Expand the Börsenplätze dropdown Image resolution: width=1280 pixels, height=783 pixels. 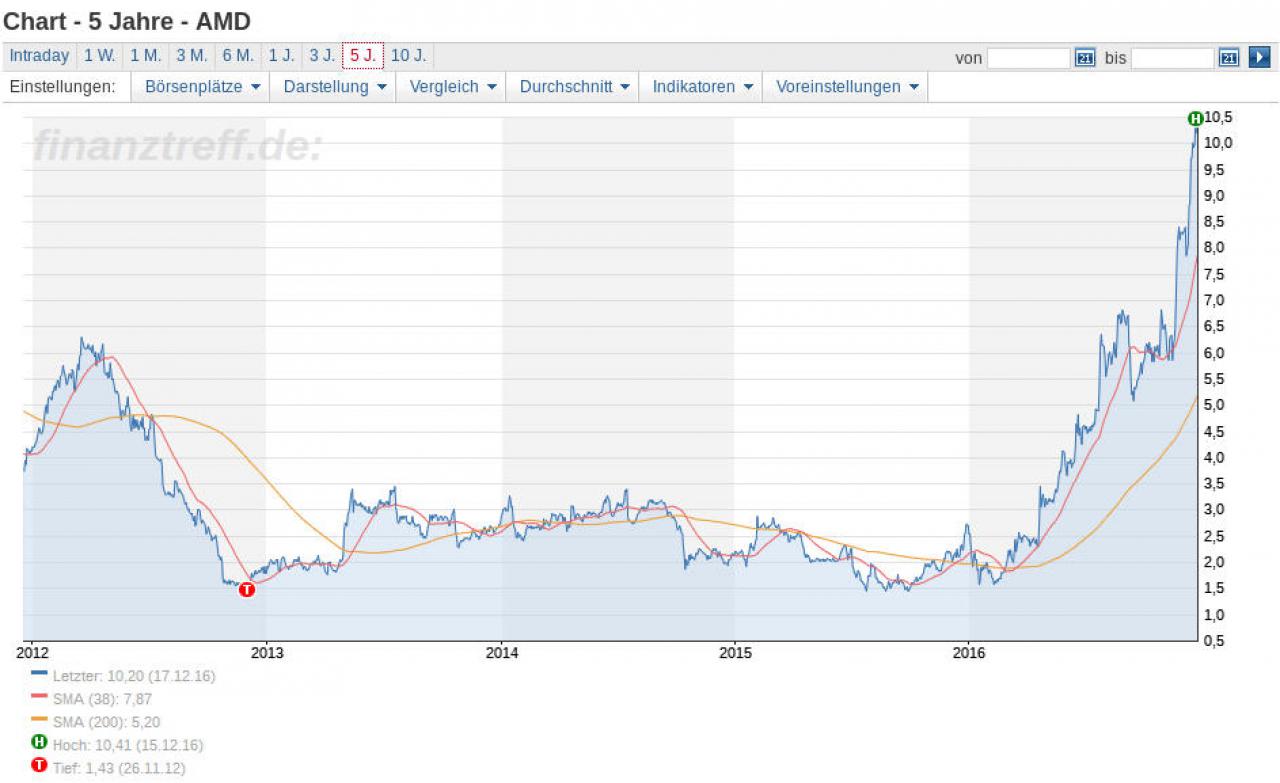(x=203, y=87)
